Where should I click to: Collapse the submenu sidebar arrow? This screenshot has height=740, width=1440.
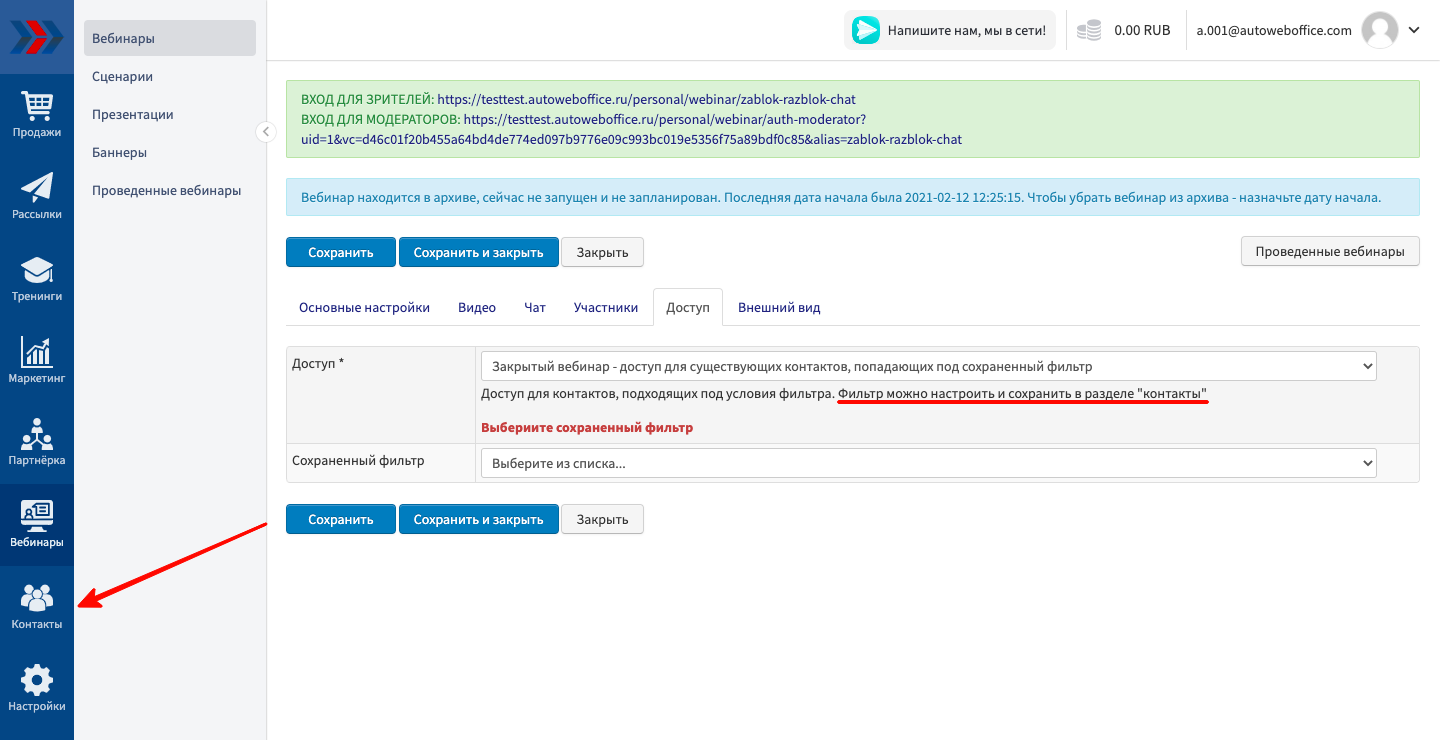coord(265,132)
